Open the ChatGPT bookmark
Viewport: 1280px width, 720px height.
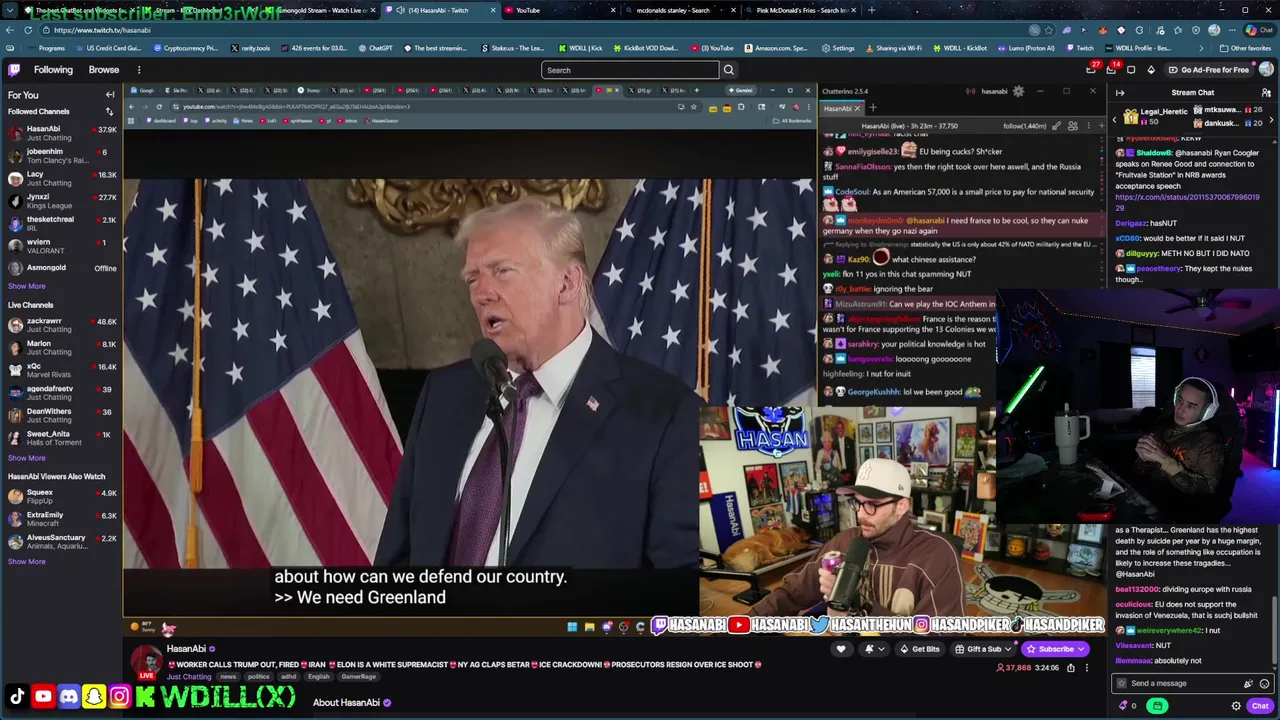tap(376, 48)
